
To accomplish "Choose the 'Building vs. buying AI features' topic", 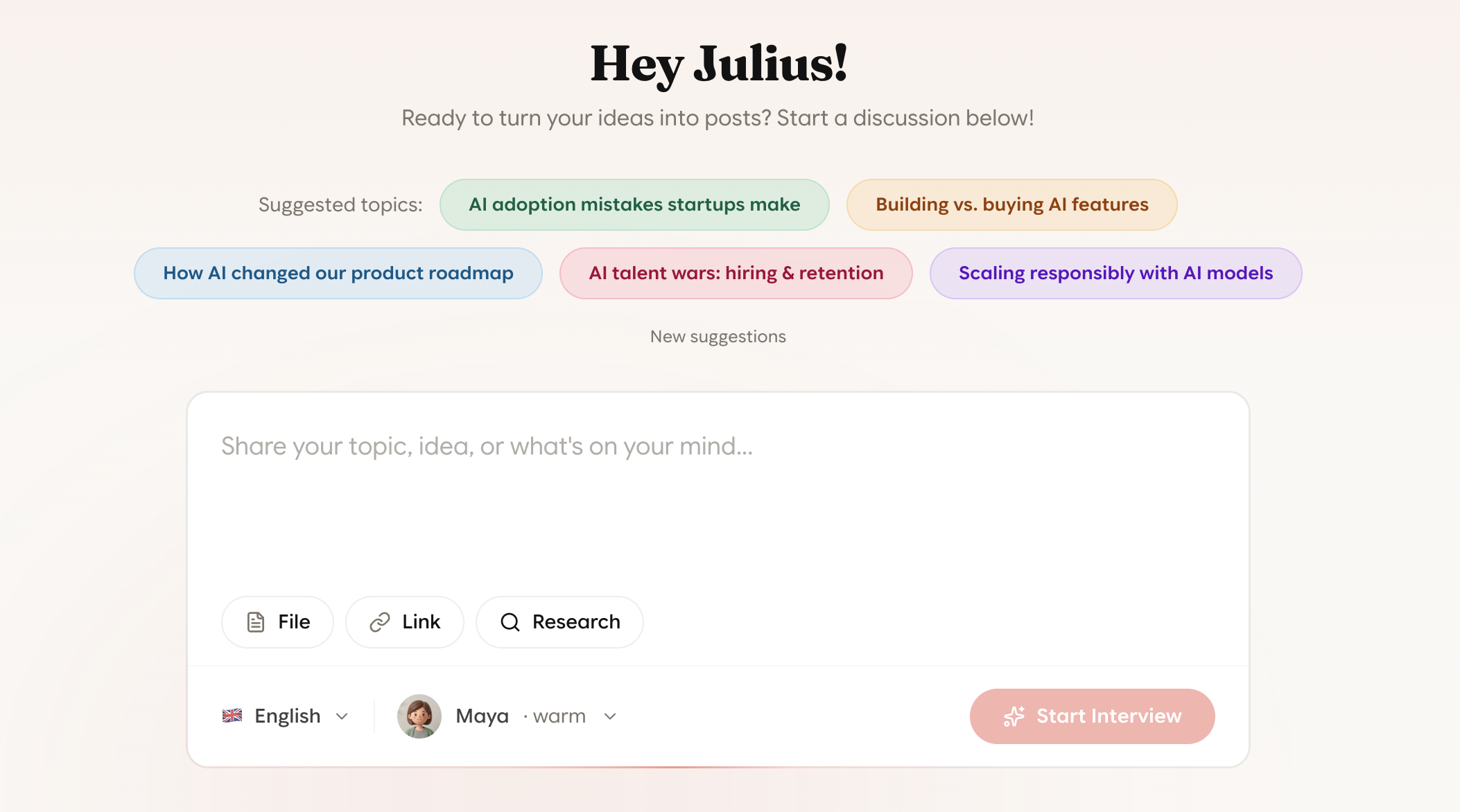I will [x=1011, y=204].
